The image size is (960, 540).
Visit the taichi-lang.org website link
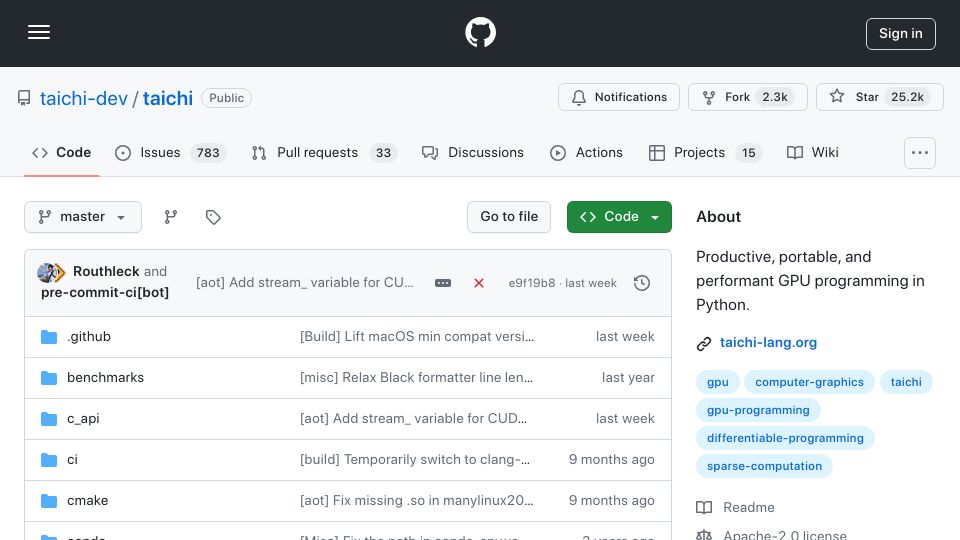tap(768, 342)
